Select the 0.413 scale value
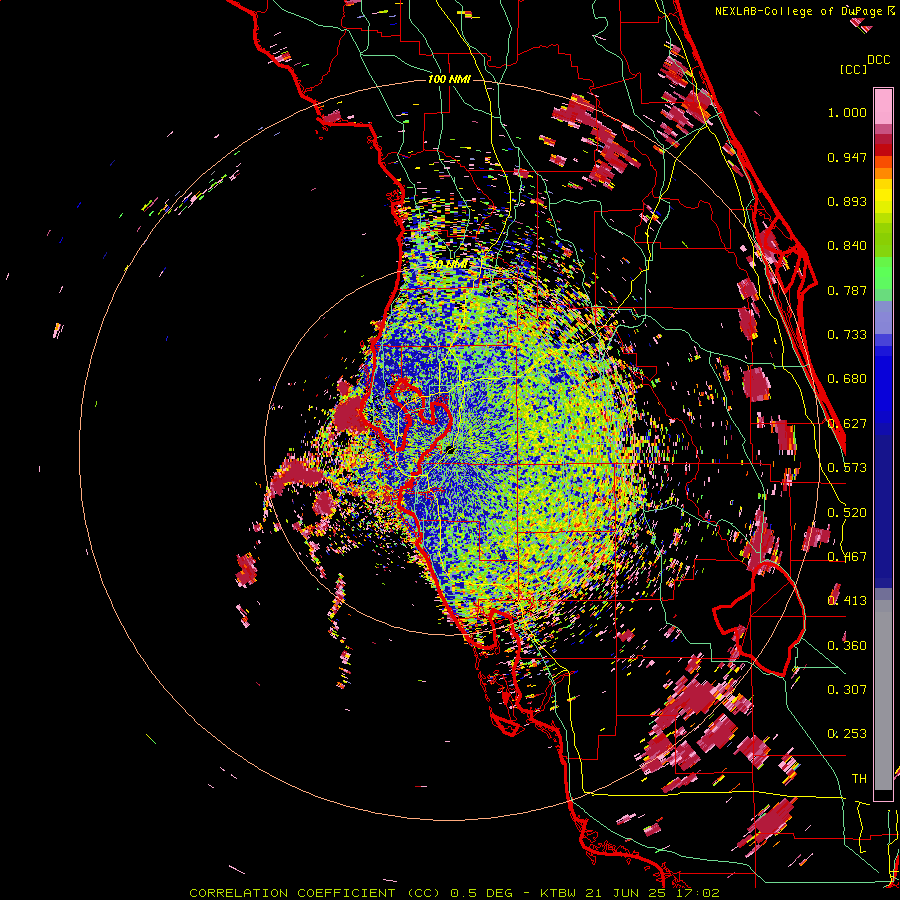900x900 pixels. (847, 601)
